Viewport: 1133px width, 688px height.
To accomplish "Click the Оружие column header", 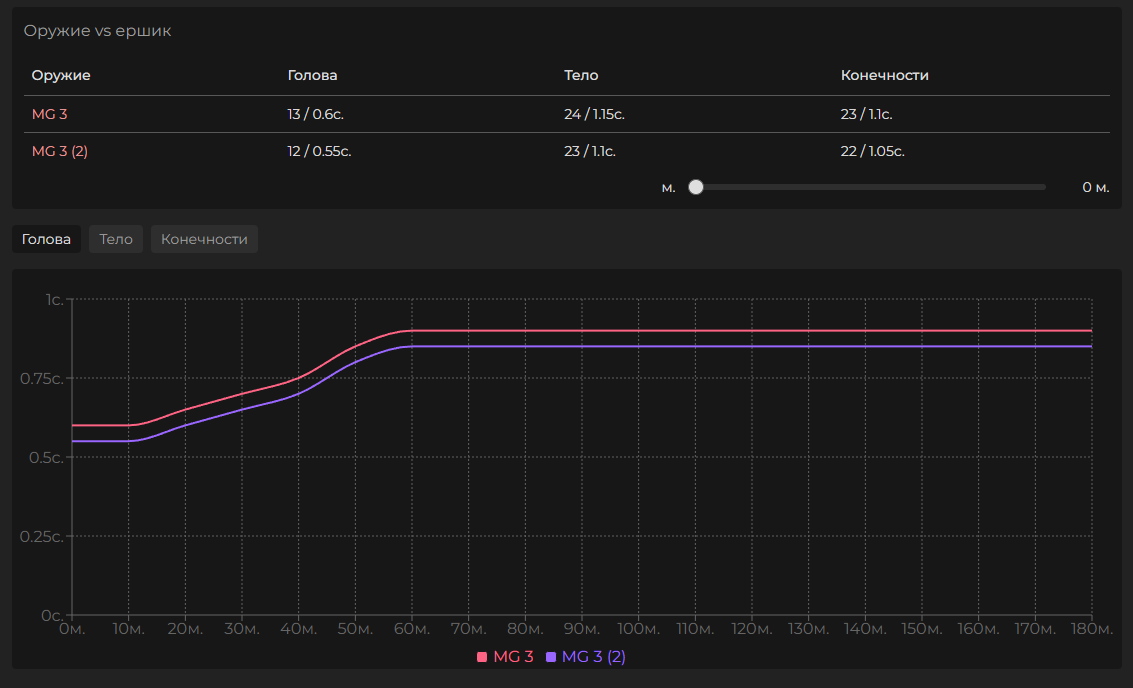I will (61, 75).
